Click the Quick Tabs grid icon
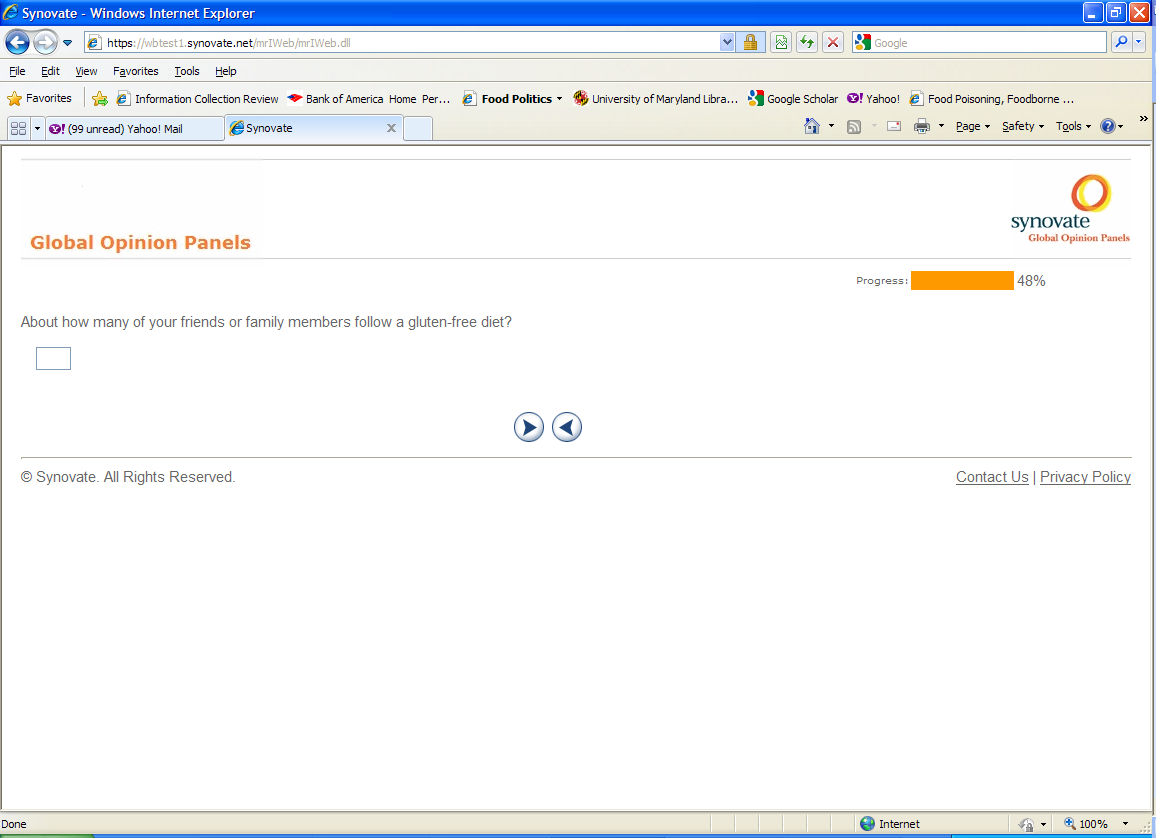Screen dimensions: 1156x838 pyautogui.click(x=18, y=128)
